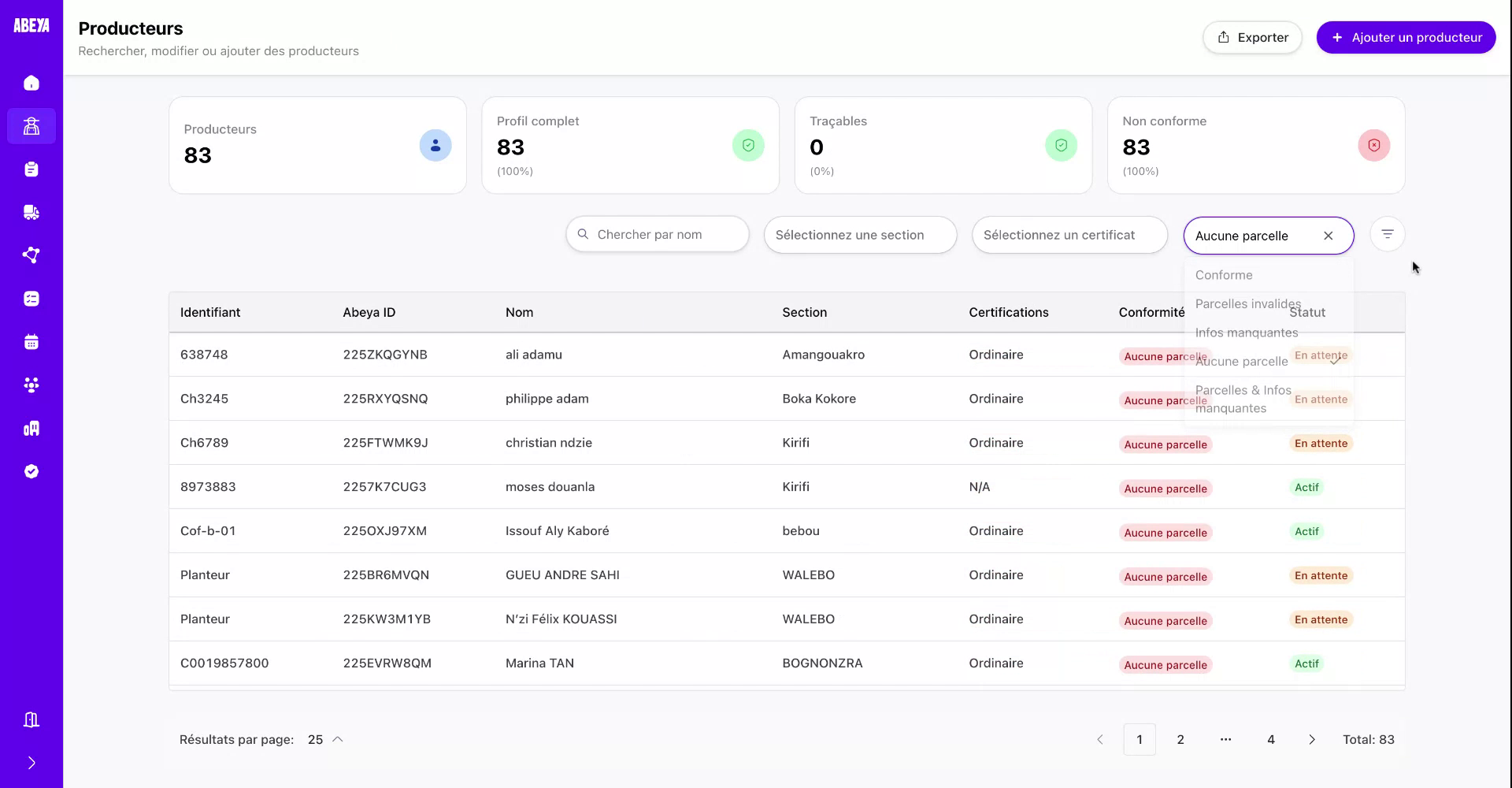1512x788 pixels.
Task: Open the row for GUEU ANDRE SHAI
Action: [x=787, y=575]
